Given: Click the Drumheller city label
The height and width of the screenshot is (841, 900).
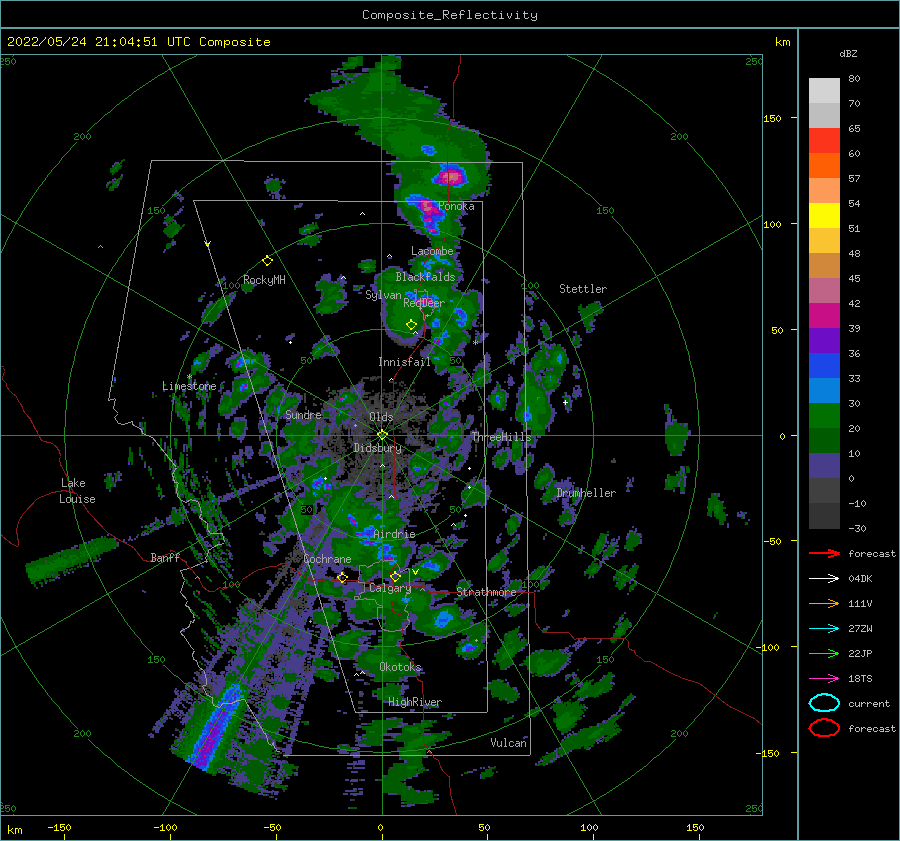Looking at the screenshot, I should tap(586, 493).
